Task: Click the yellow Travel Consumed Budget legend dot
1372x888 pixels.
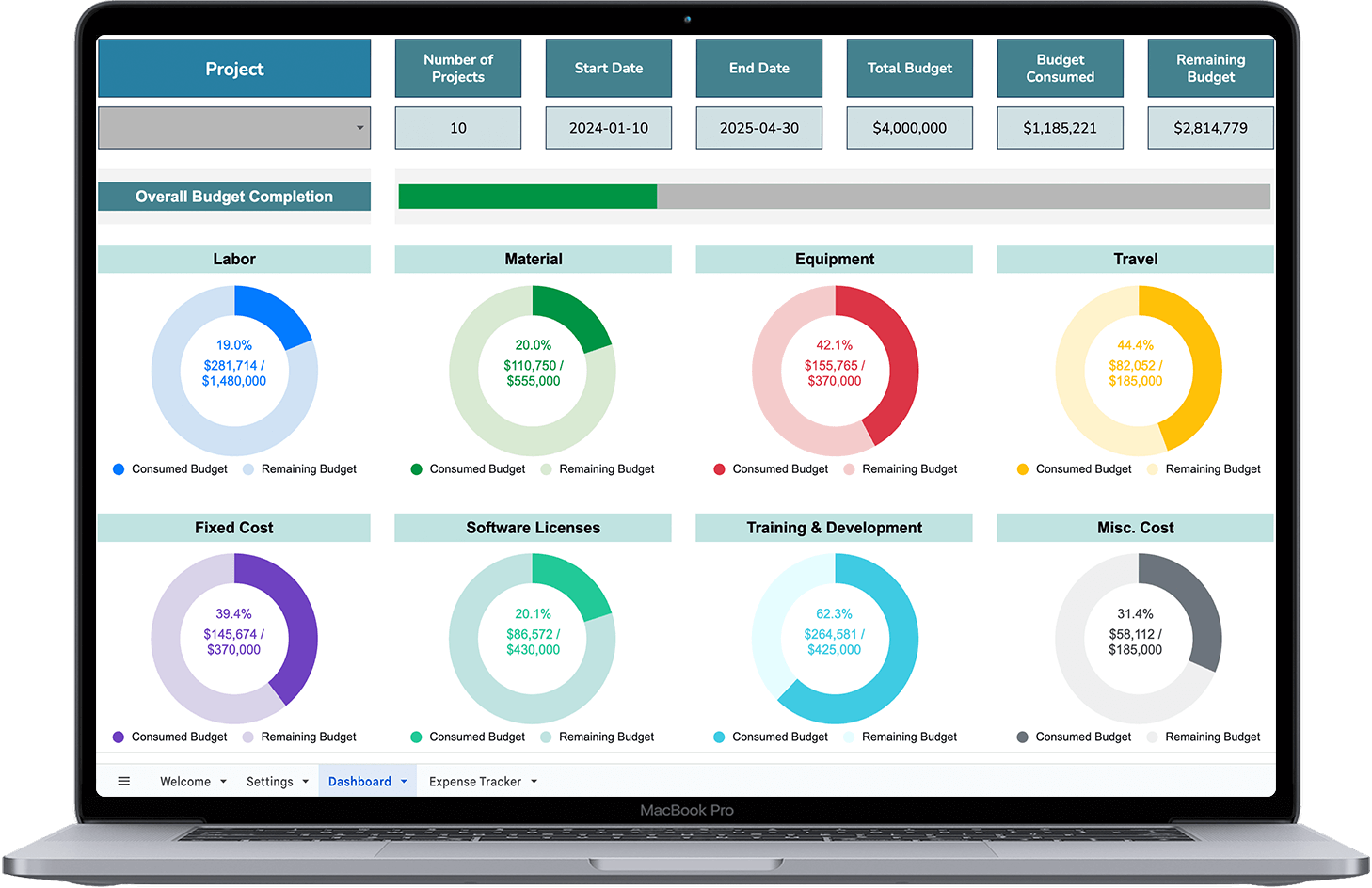Action: click(x=1022, y=469)
